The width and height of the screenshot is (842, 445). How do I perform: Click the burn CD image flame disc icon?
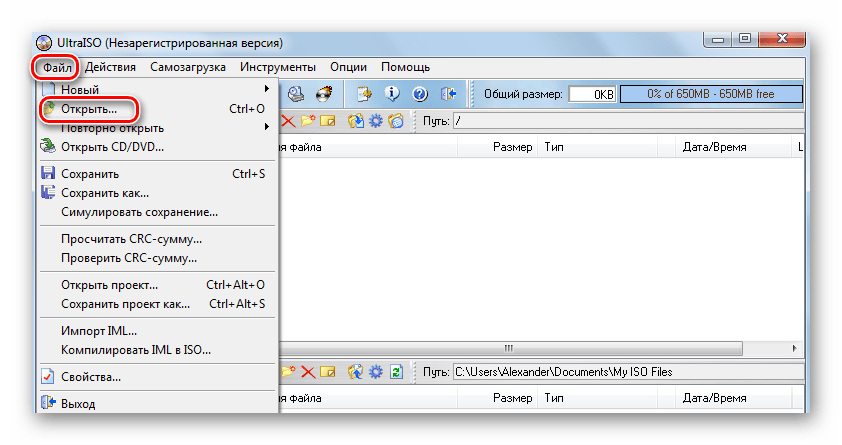[x=324, y=94]
